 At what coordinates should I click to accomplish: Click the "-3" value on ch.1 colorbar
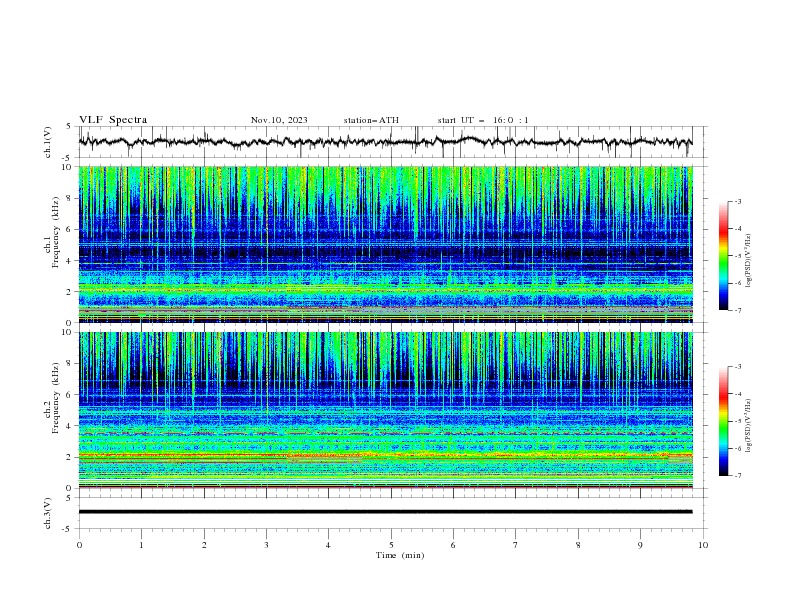pos(738,201)
